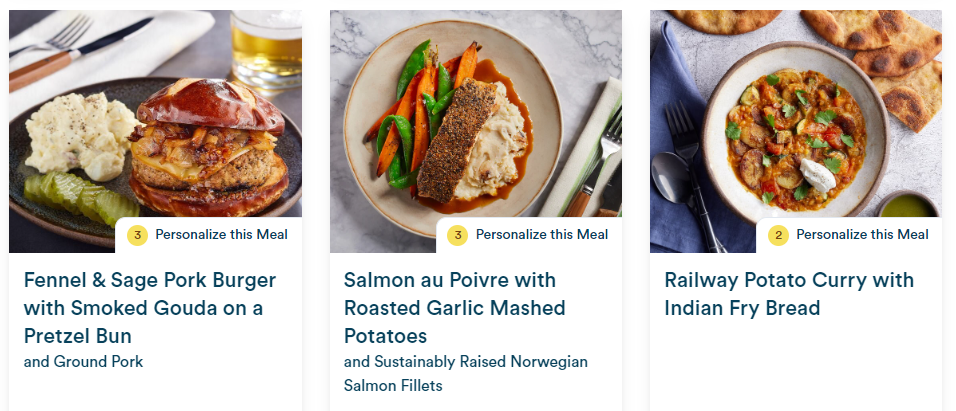This screenshot has height=411, width=956.
Task: Click the yellow 2 badge on Potato Curry card
Action: point(778,235)
